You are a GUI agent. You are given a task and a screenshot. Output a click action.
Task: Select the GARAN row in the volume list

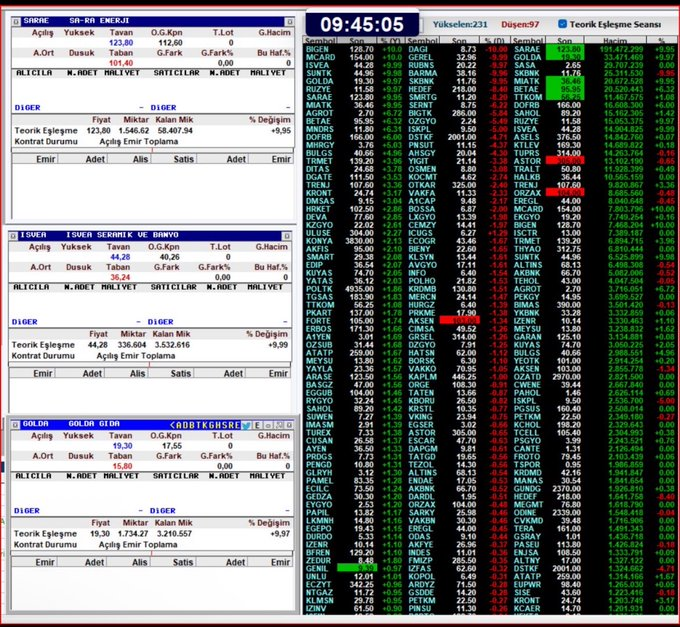594,336
